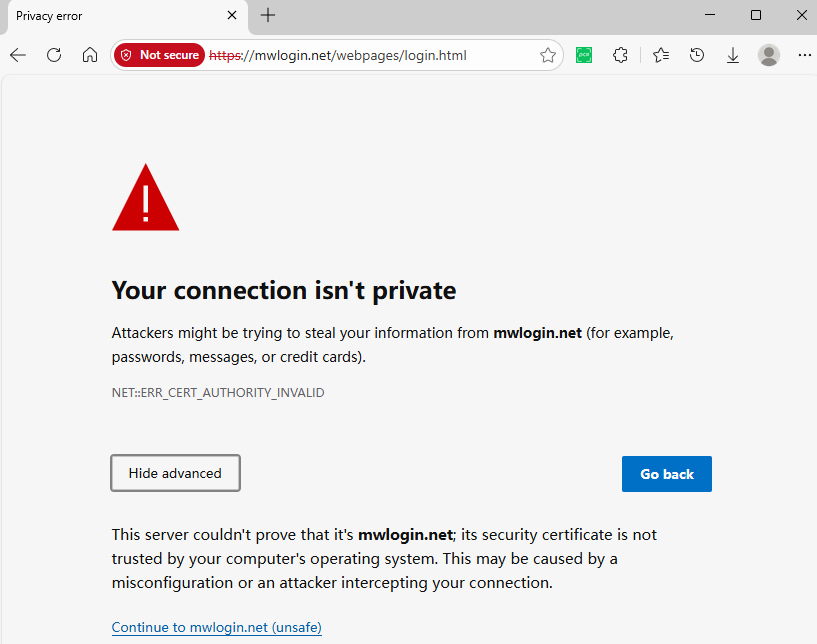
Task: Open the Extensions puzzle-piece icon
Action: pyautogui.click(x=620, y=55)
